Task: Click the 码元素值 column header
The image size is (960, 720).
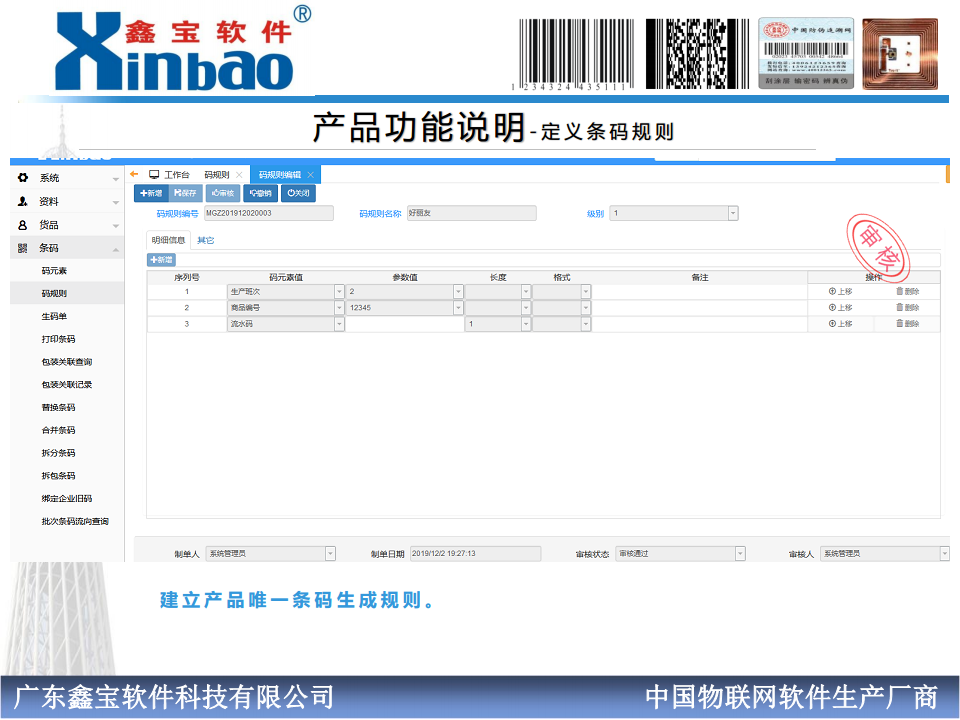Action: coord(285,277)
